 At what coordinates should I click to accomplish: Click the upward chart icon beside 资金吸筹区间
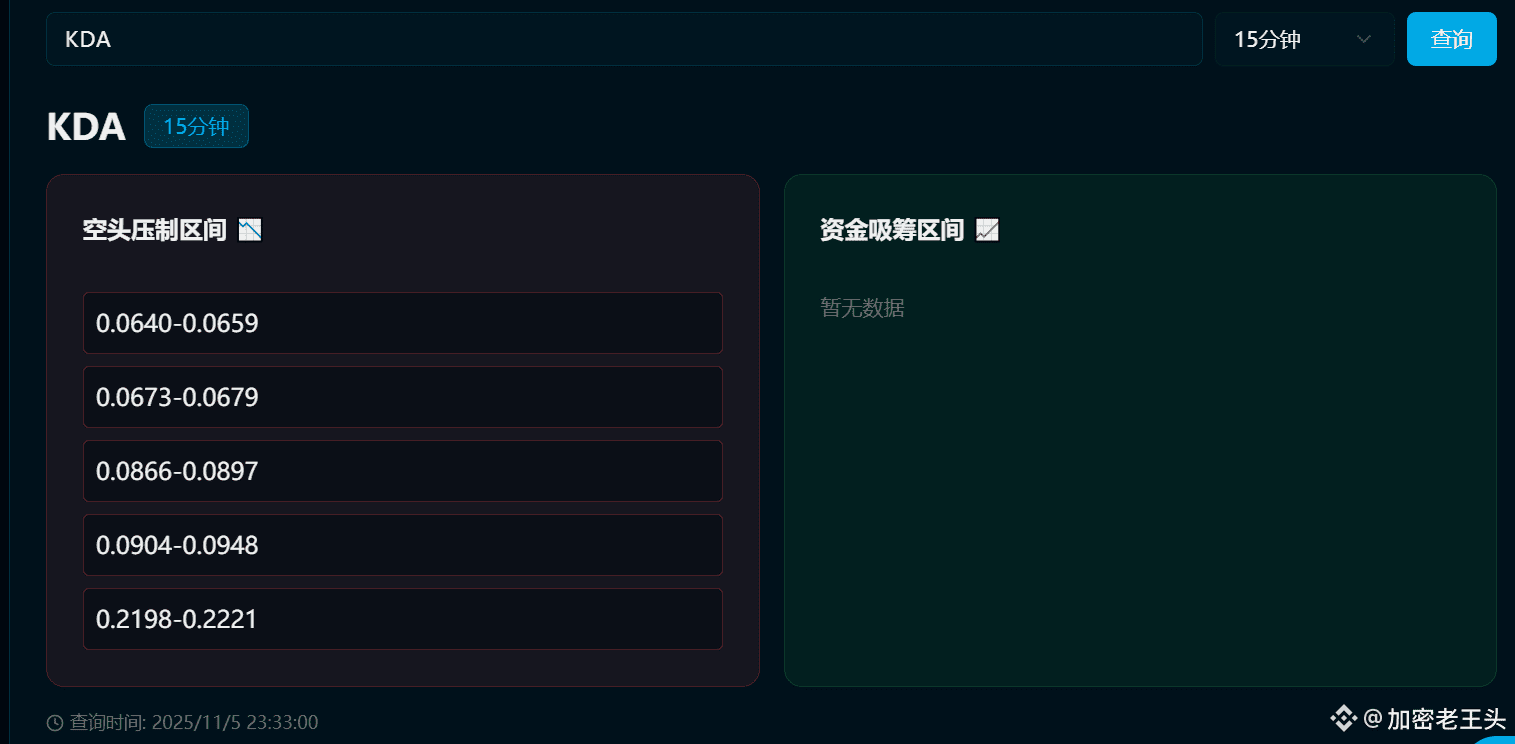987,231
